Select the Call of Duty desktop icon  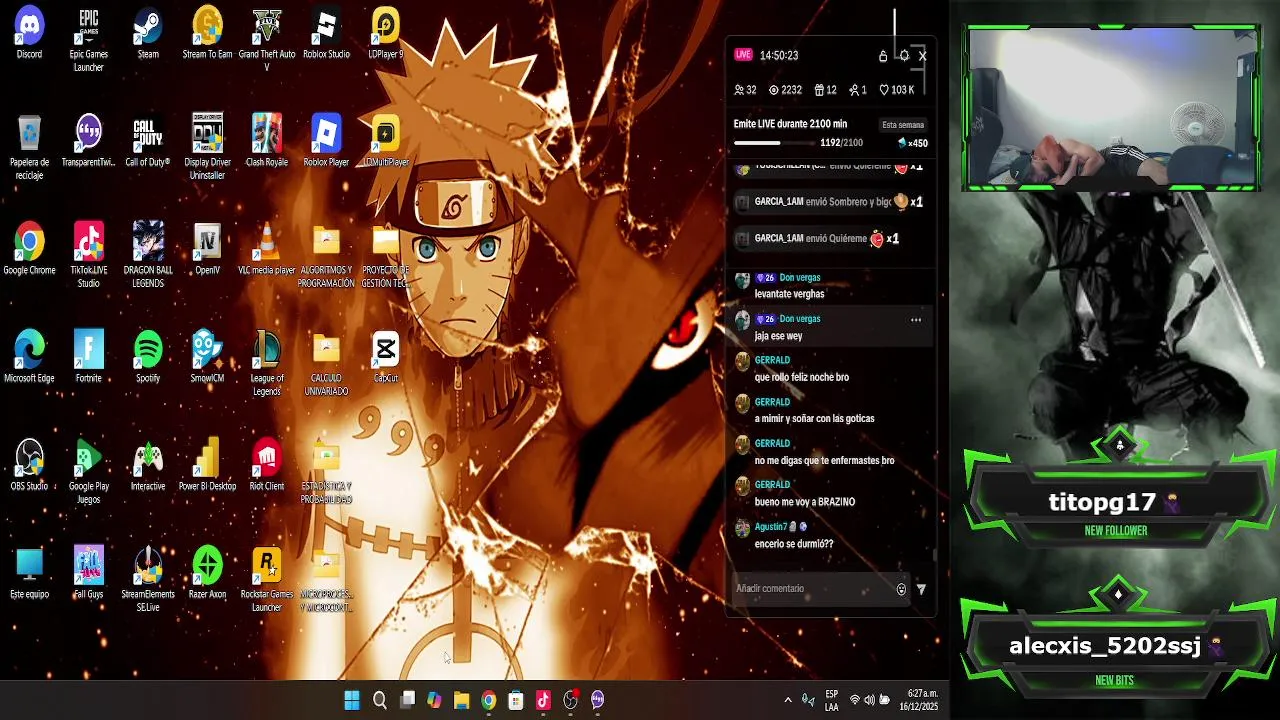(x=148, y=141)
